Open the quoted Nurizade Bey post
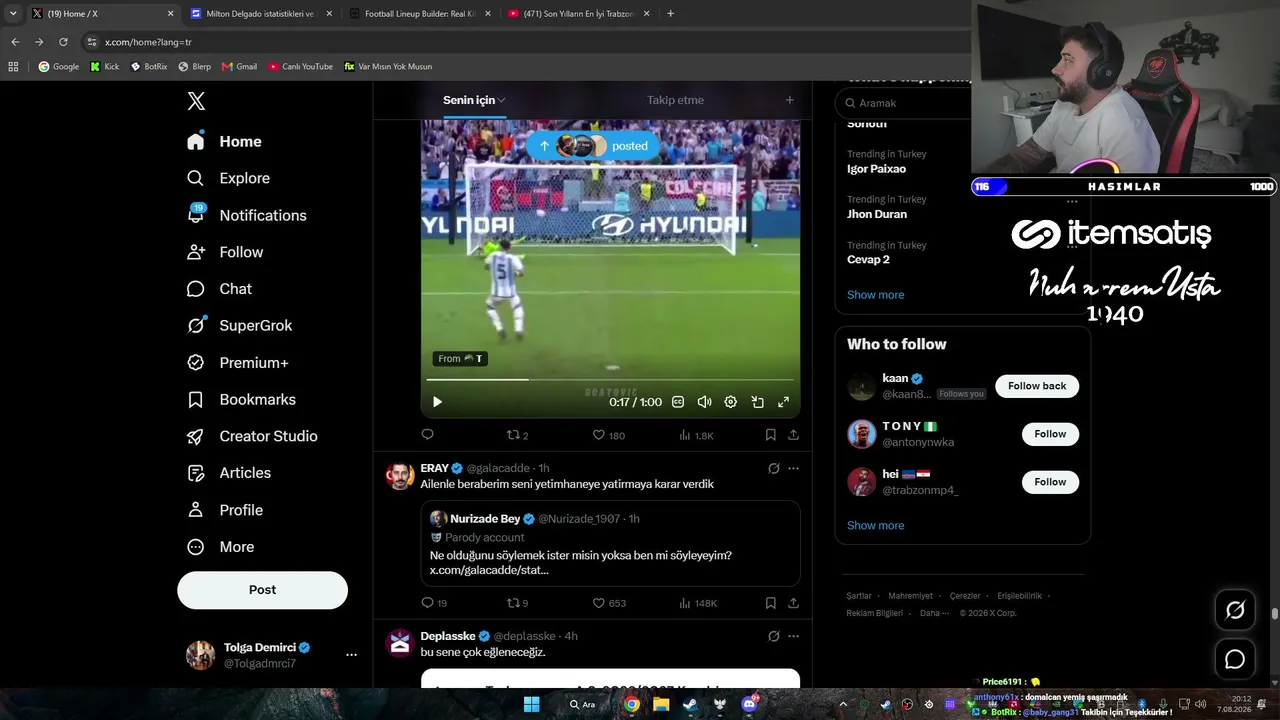The height and width of the screenshot is (720, 1280). pos(610,543)
